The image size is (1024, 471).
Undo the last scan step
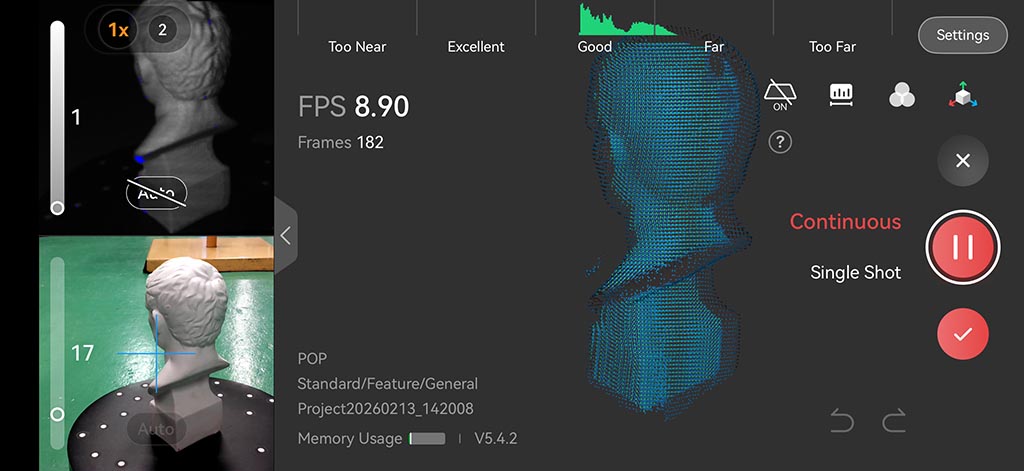click(x=842, y=421)
